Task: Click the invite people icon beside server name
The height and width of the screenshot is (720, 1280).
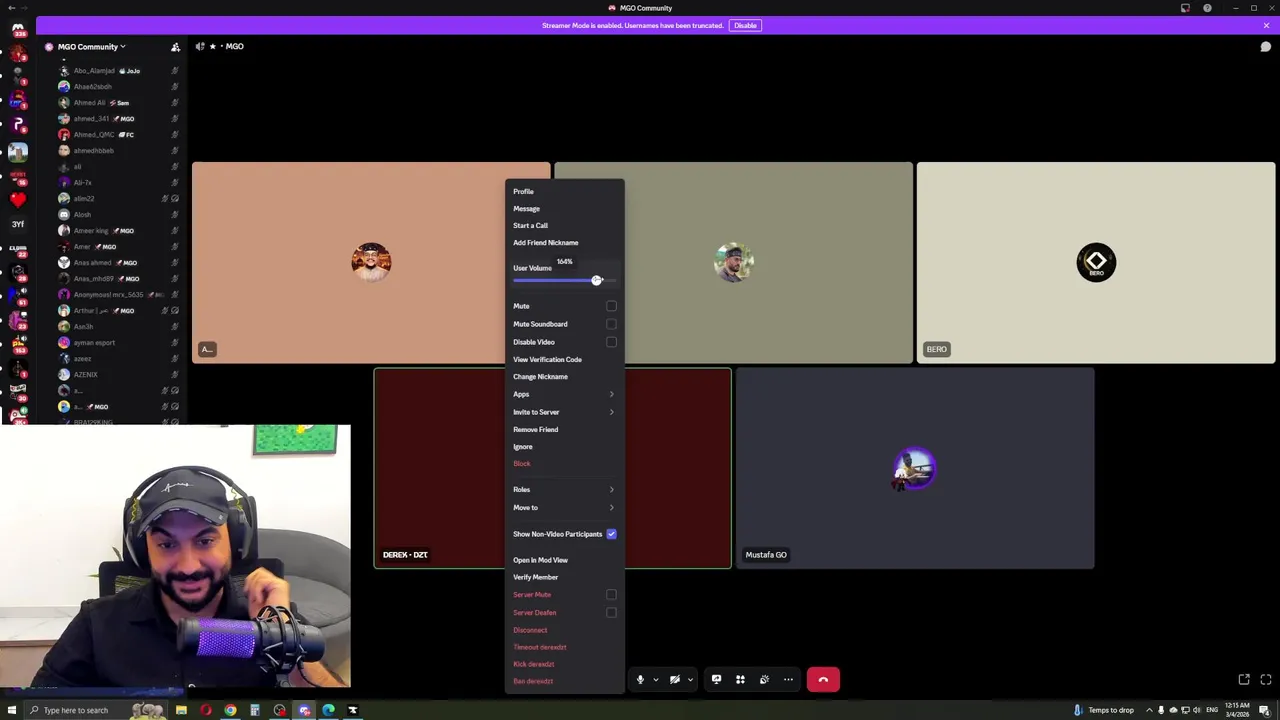Action: [x=175, y=47]
